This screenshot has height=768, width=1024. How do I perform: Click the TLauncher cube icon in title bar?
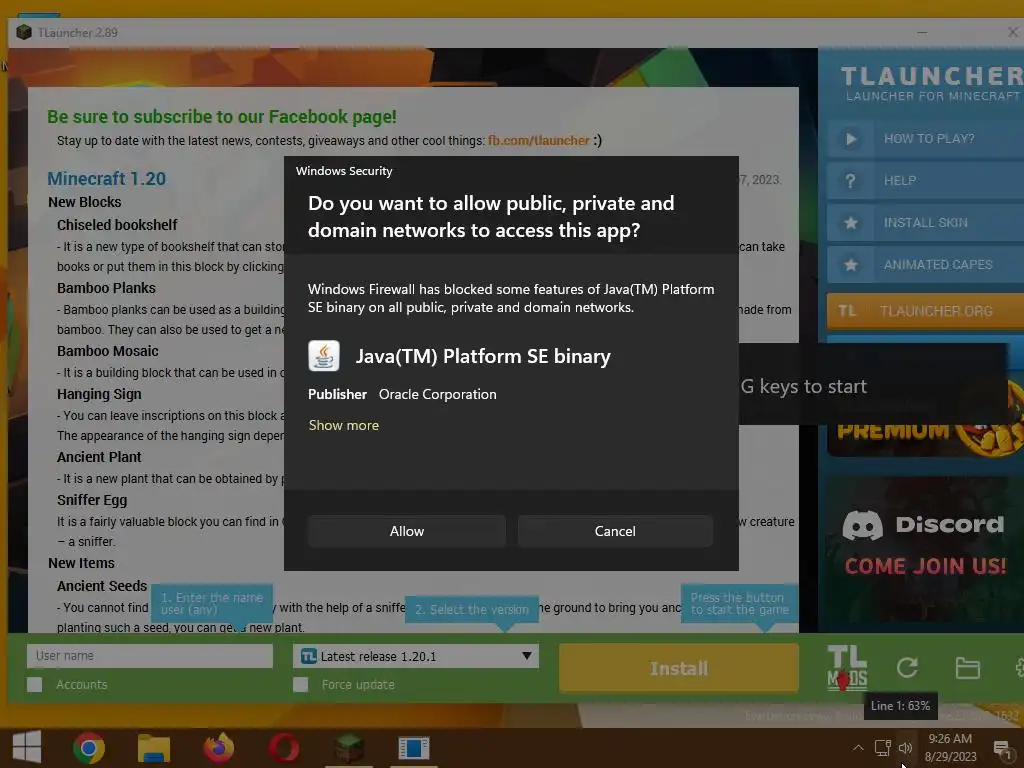pos(24,32)
